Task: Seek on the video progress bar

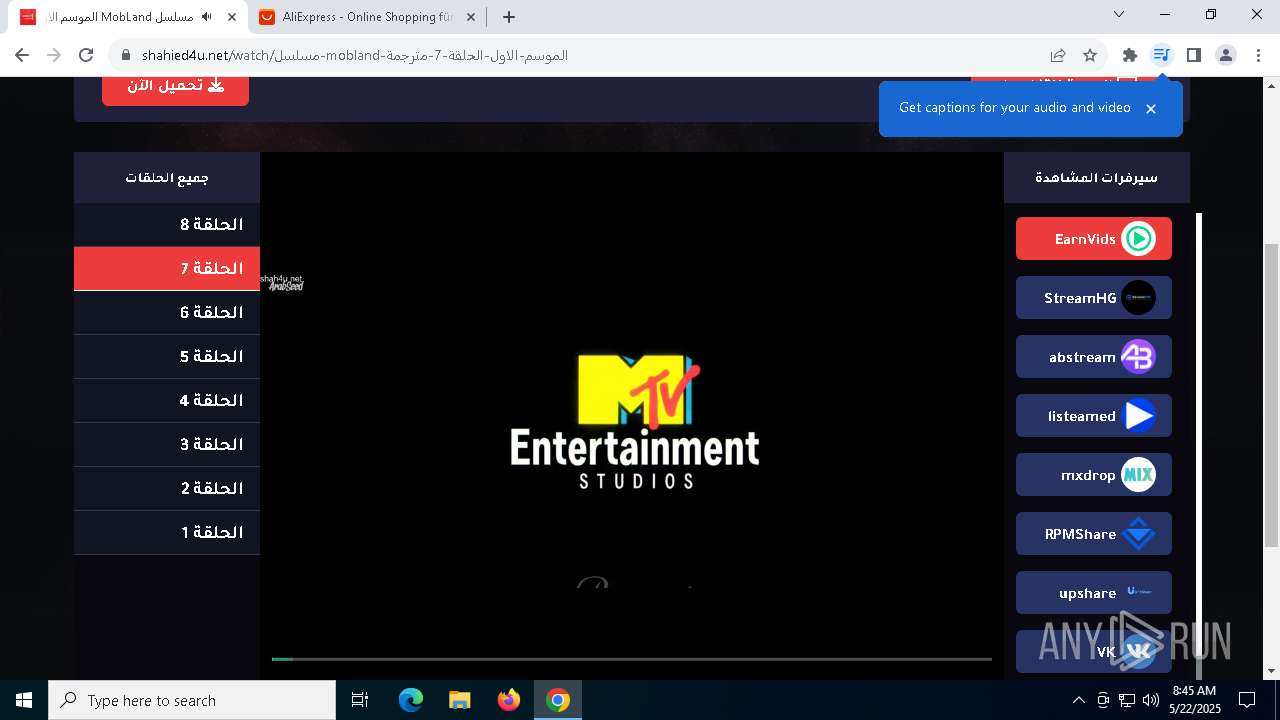Action: (631, 659)
